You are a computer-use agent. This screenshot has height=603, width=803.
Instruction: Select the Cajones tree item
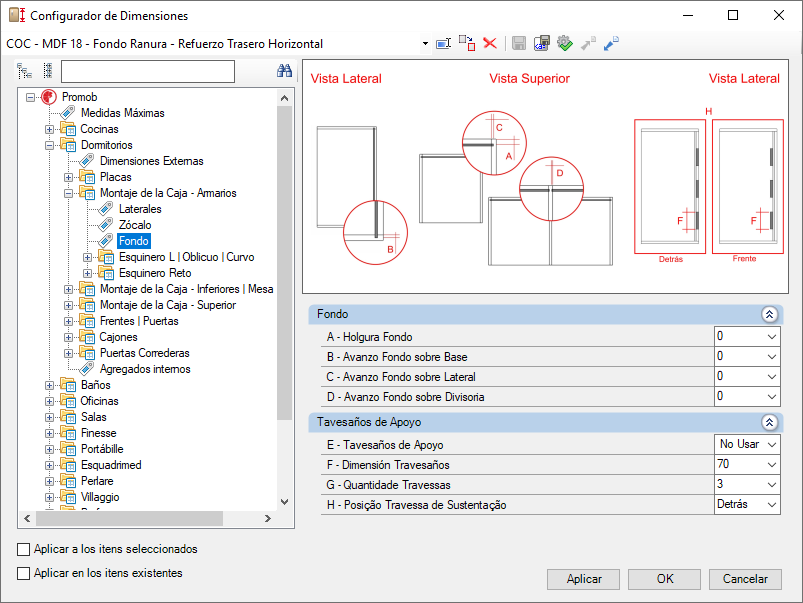click(118, 337)
